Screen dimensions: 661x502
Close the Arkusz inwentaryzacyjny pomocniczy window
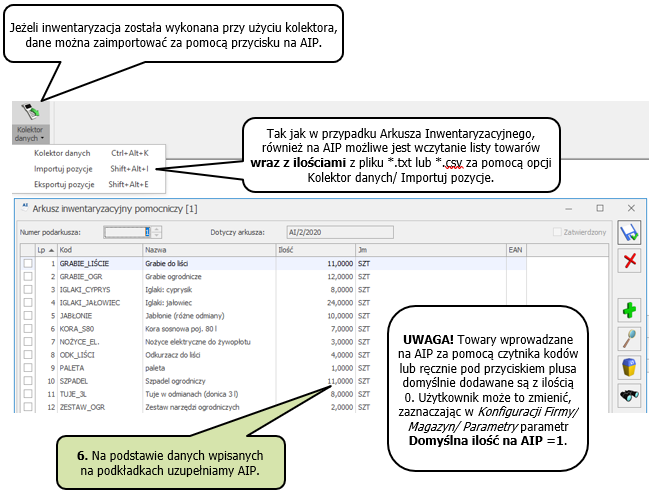631,208
